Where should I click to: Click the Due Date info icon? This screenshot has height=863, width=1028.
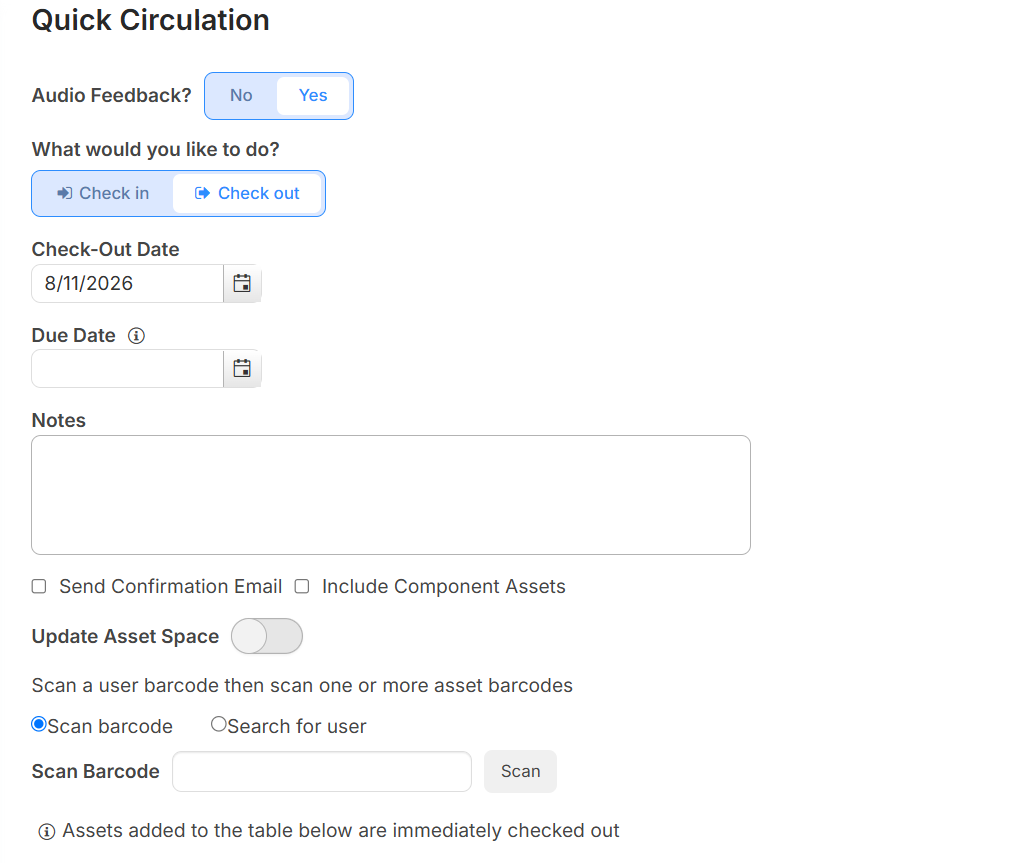click(x=136, y=336)
